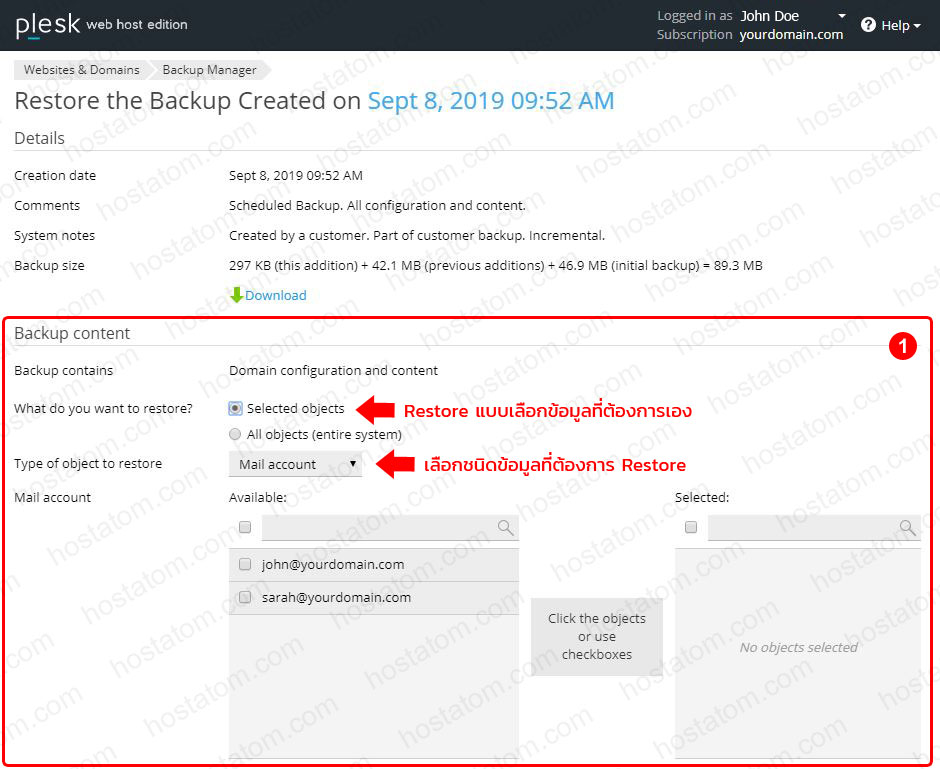940x769 pixels.
Task: Click the Help question-mark icon
Action: click(867, 25)
